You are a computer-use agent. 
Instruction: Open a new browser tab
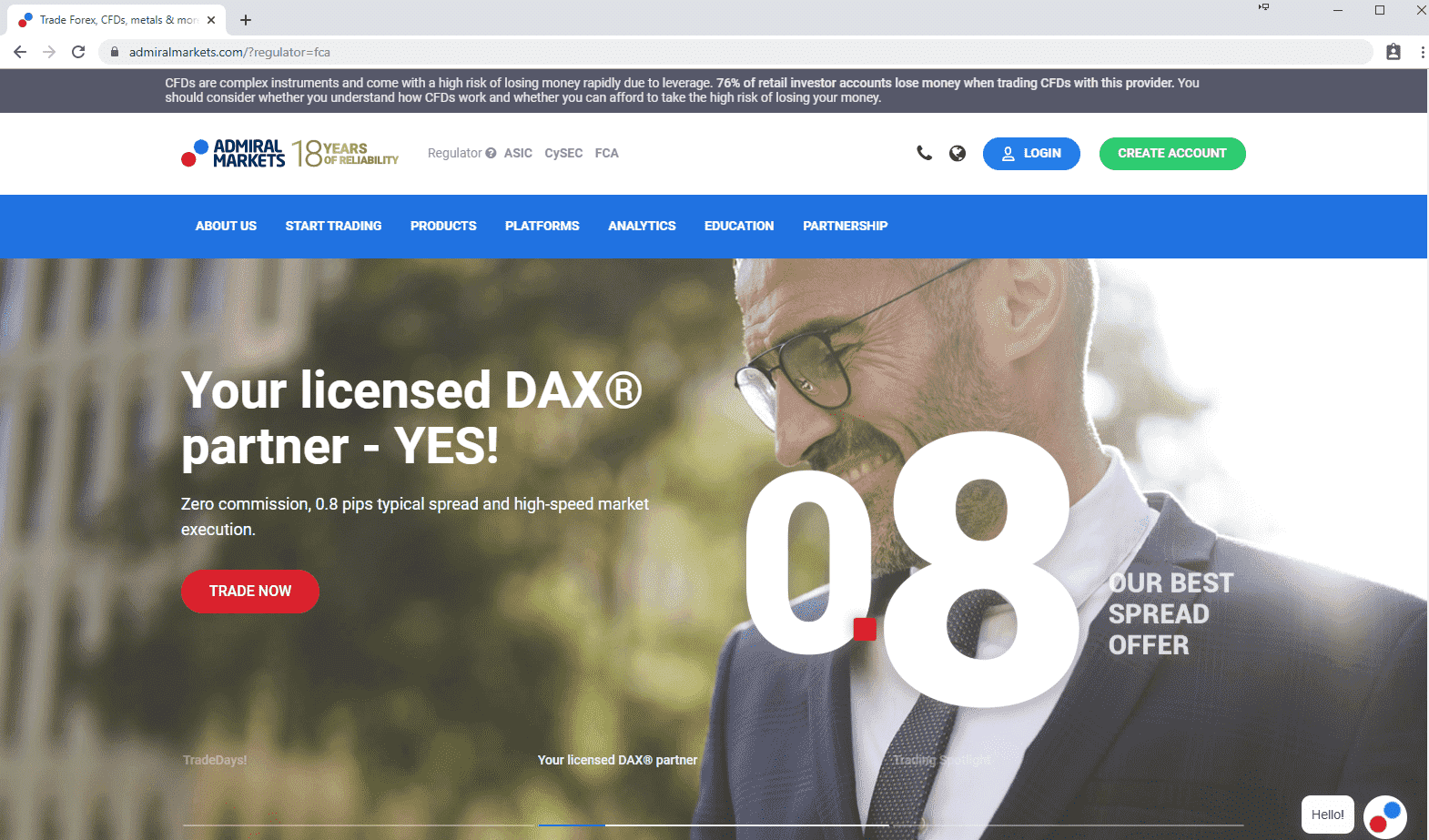(x=246, y=20)
